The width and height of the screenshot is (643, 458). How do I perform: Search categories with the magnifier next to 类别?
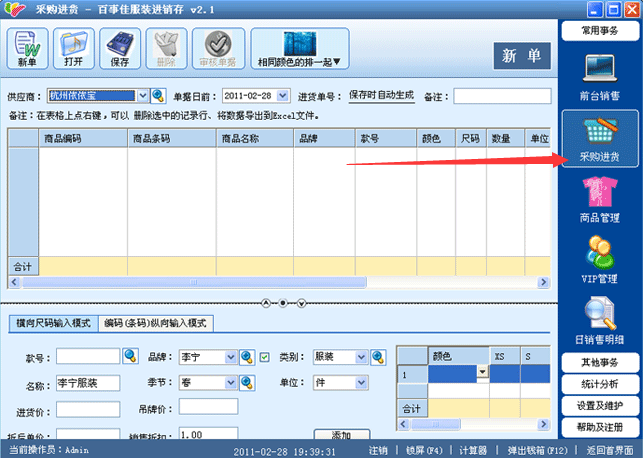pos(378,357)
